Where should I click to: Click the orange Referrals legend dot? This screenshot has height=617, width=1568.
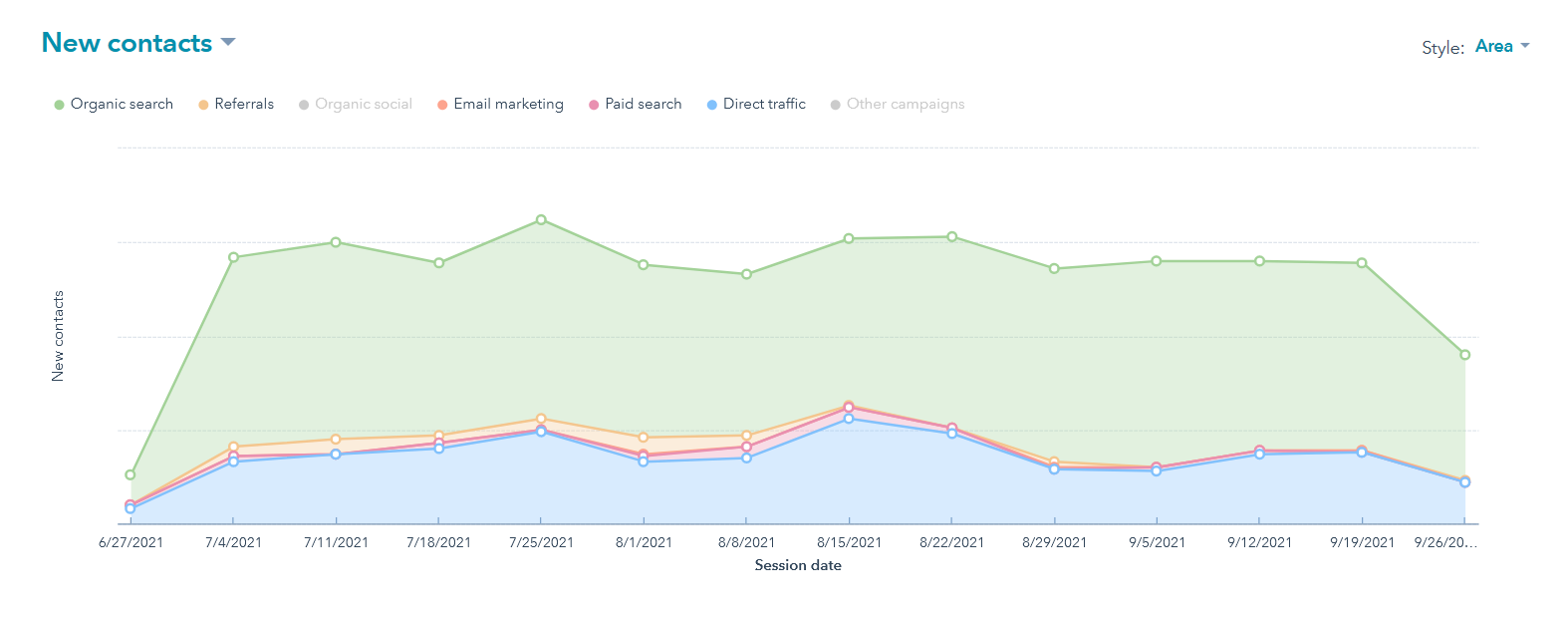point(203,105)
